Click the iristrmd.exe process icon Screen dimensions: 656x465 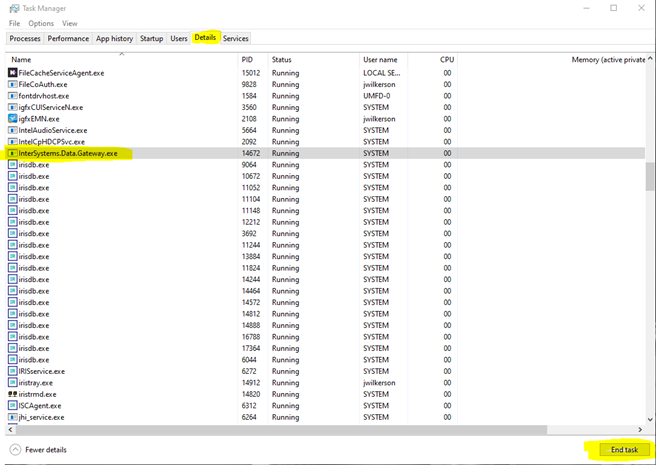pyautogui.click(x=12, y=395)
